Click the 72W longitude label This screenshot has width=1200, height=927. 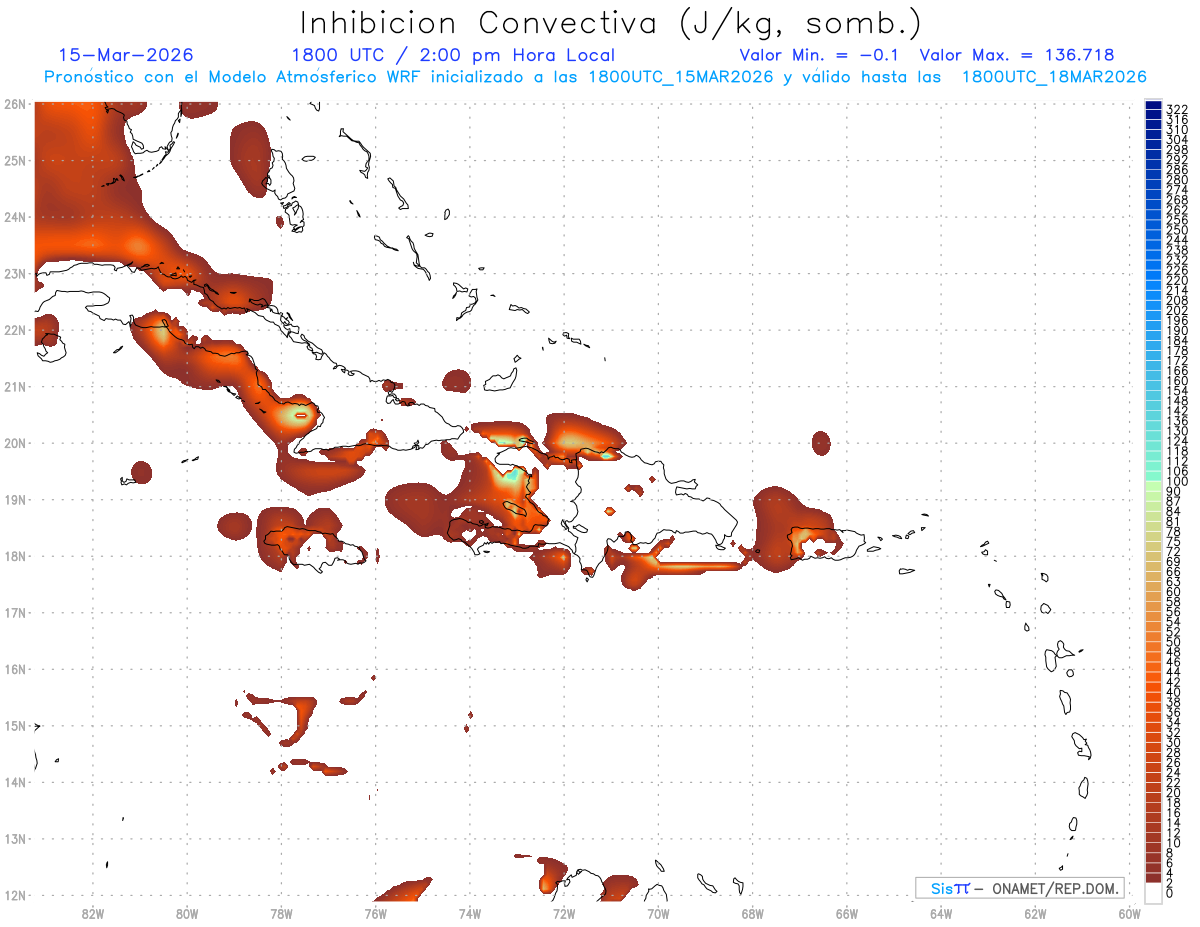pos(564,912)
